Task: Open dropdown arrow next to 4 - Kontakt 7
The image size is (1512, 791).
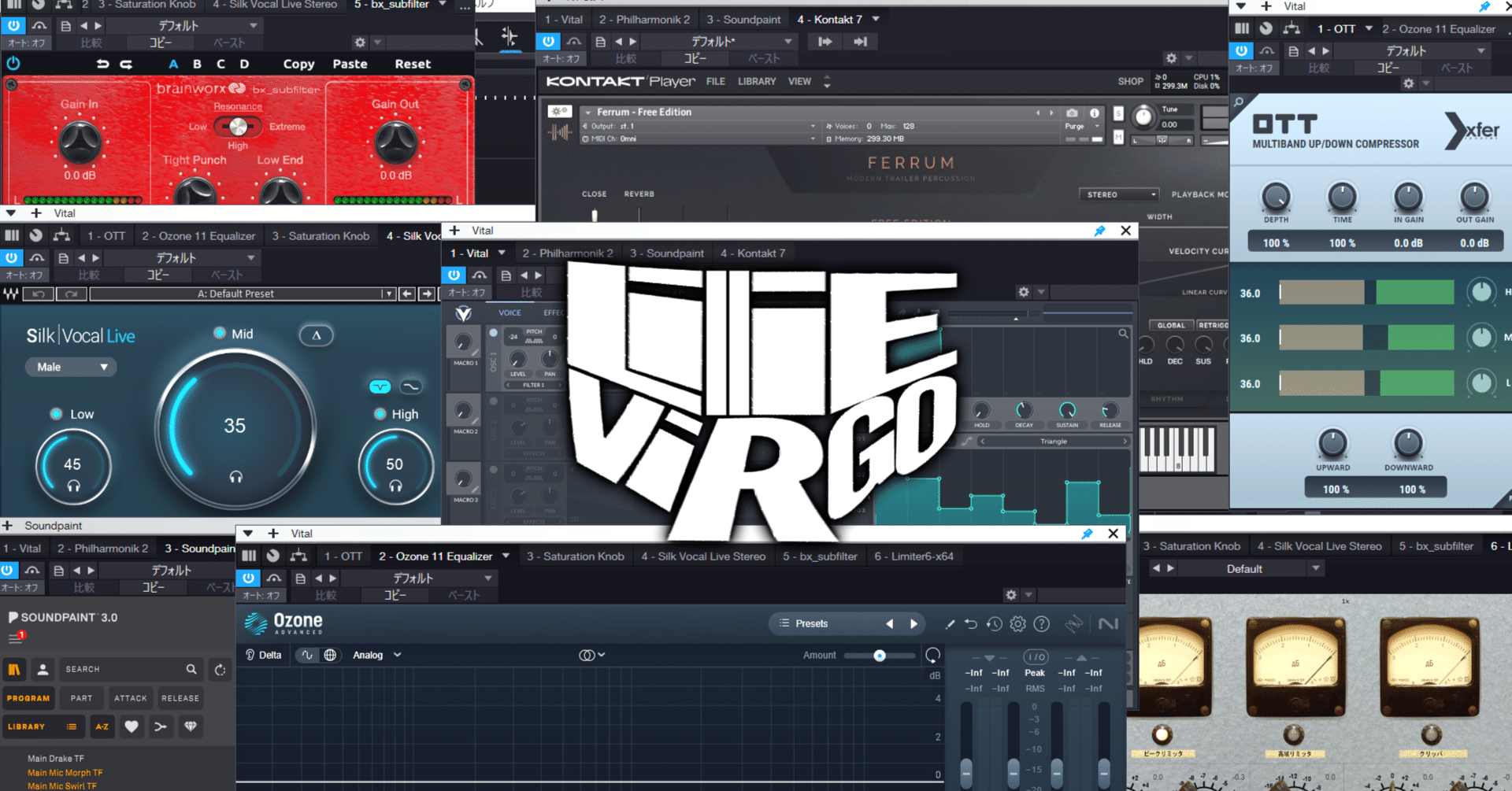Action: [x=876, y=19]
